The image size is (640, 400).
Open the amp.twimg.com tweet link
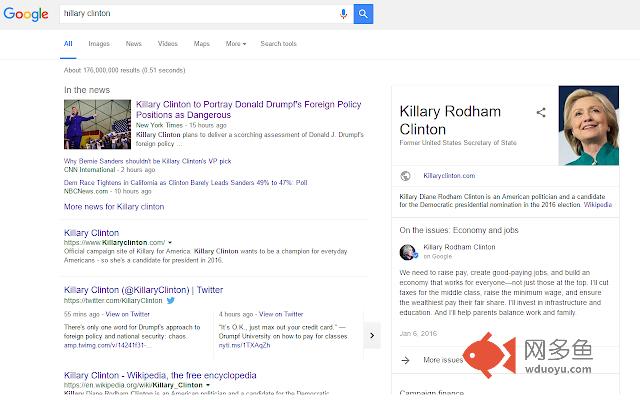pos(108,345)
